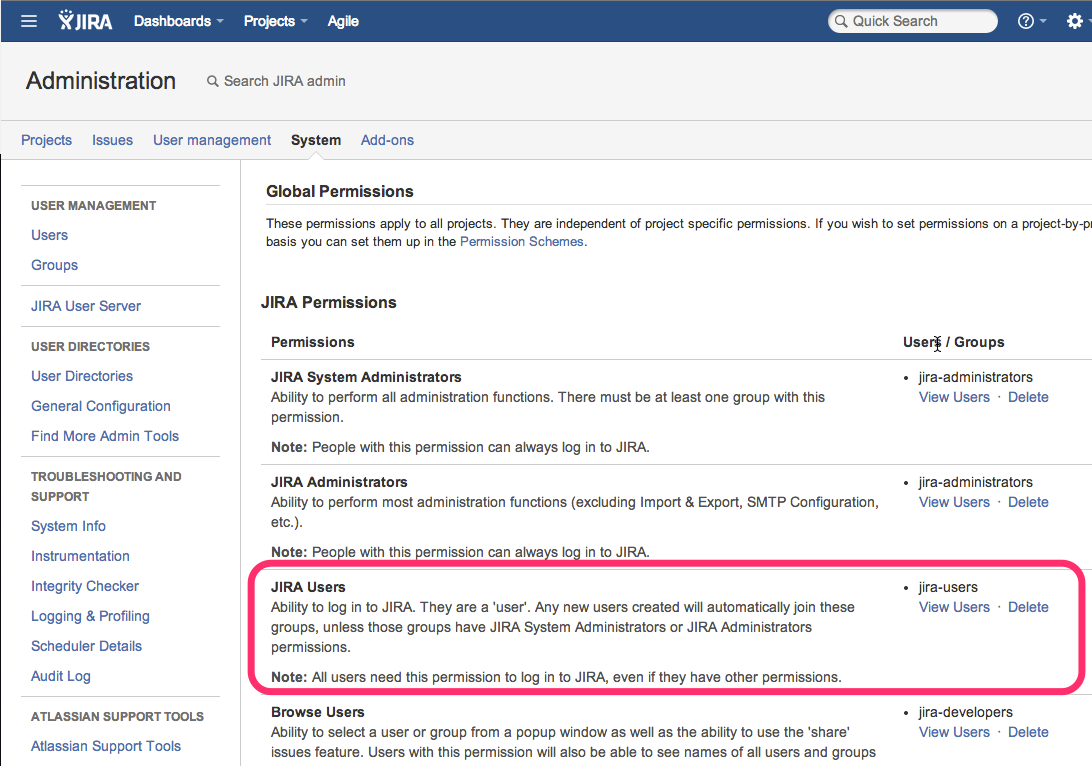The width and height of the screenshot is (1092, 766).
Task: Open the help question mark menu
Action: (x=1031, y=21)
